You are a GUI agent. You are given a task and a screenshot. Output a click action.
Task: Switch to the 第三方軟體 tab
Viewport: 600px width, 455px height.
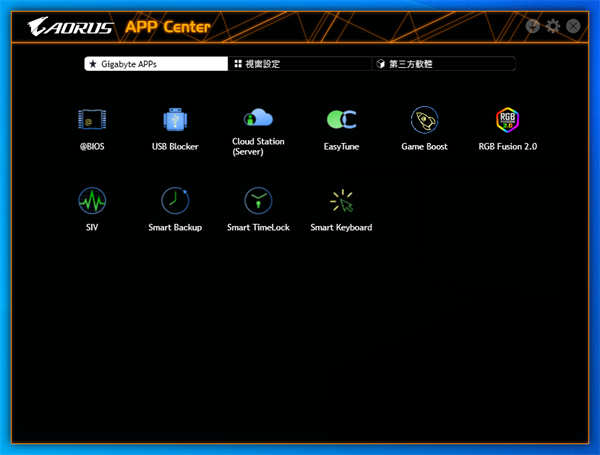444,64
